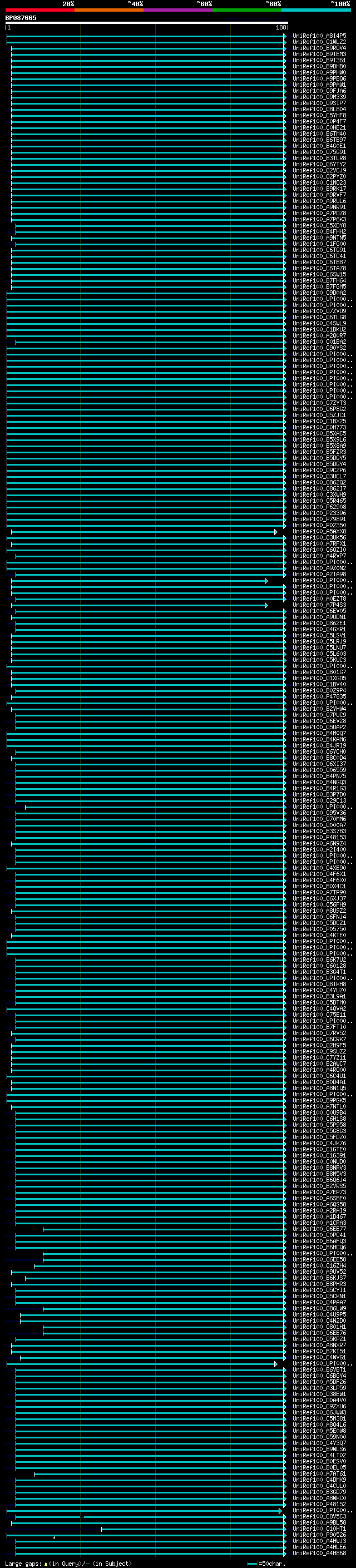The image size is (356, 1568).
Task: Click the white query ruler bar
Action: (147, 23)
